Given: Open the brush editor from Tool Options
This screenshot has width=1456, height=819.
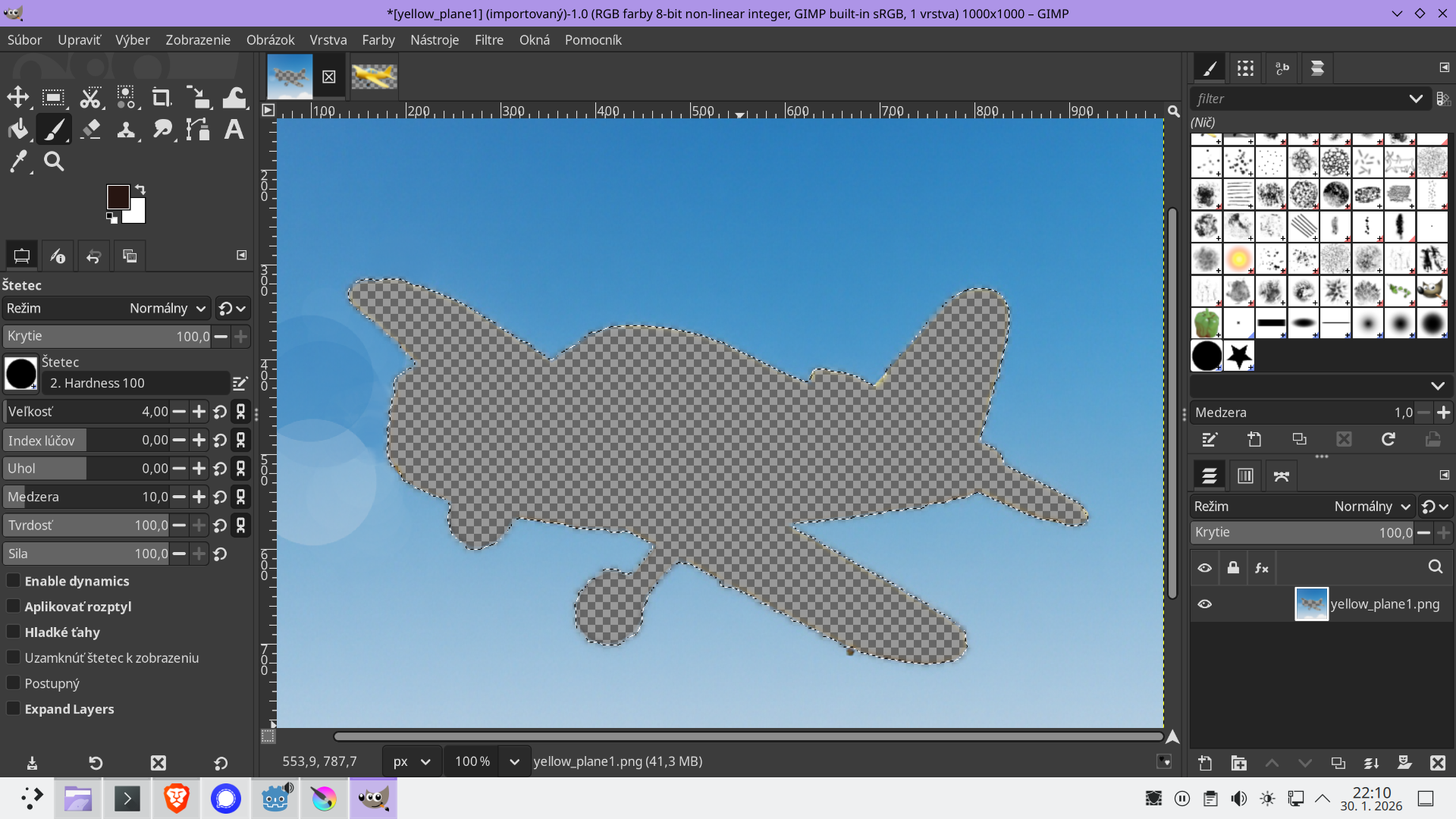Looking at the screenshot, I should [240, 383].
